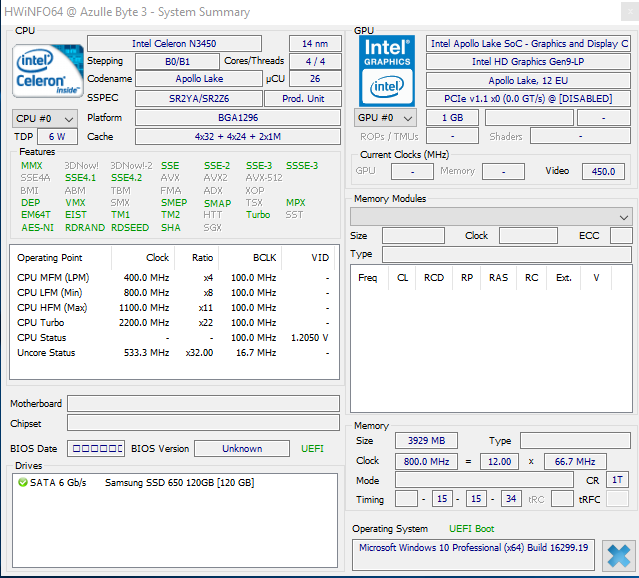Select the CPU LFM (Min) row

point(174,293)
